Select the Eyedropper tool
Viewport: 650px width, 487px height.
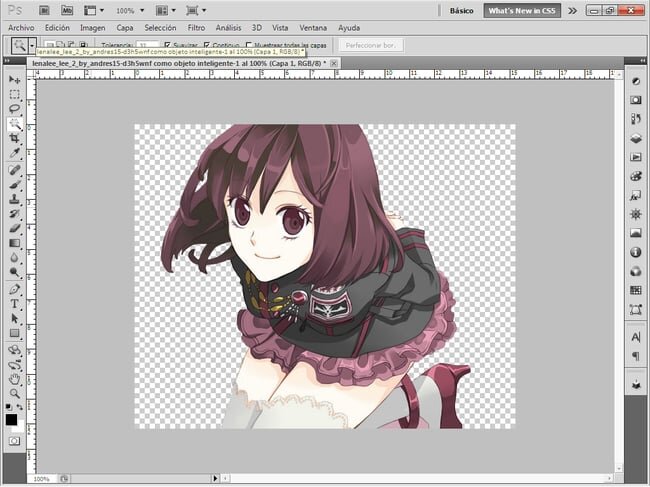pyautogui.click(x=15, y=153)
